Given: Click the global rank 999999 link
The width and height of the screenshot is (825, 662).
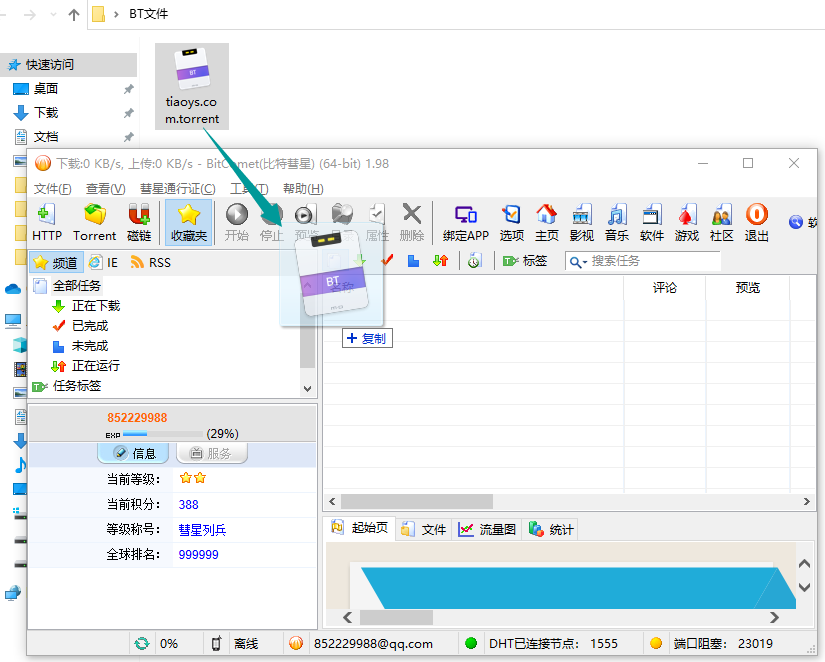Looking at the screenshot, I should 198,555.
